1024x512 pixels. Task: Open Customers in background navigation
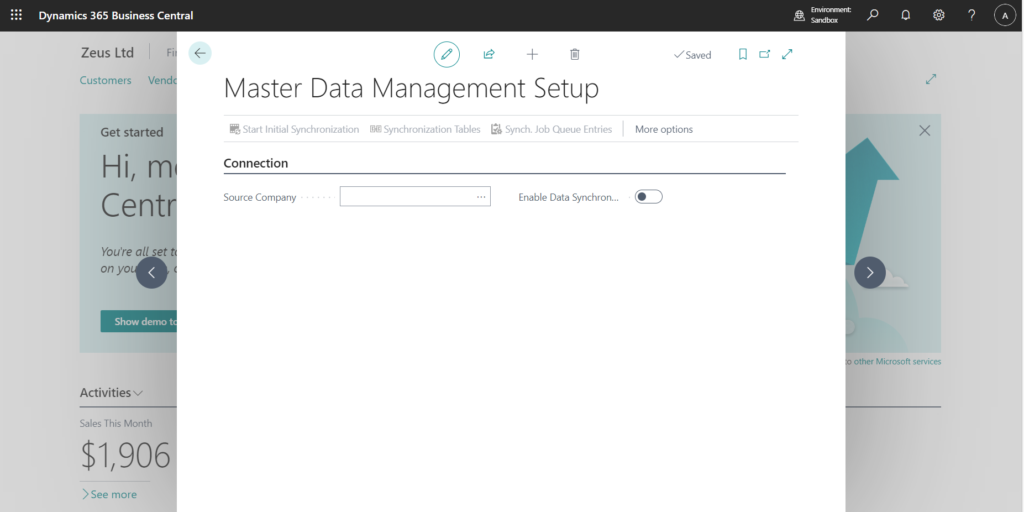click(105, 80)
